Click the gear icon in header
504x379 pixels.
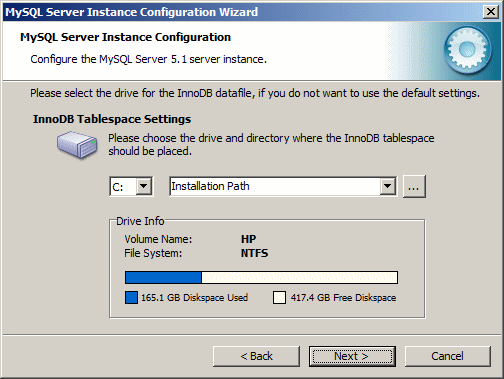coord(467,50)
